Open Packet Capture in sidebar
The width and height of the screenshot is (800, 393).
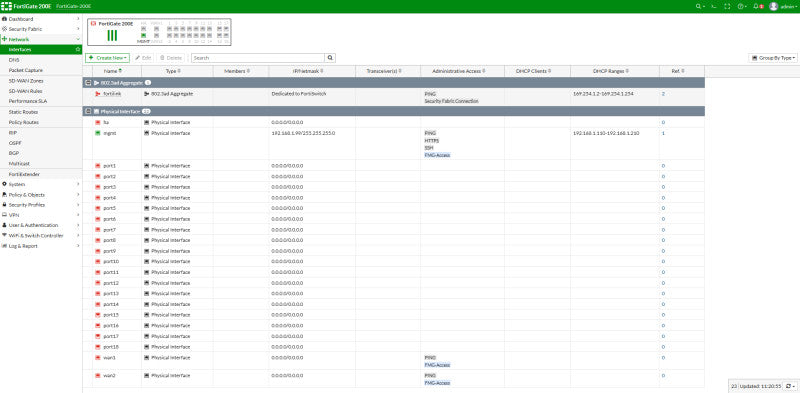41,70
